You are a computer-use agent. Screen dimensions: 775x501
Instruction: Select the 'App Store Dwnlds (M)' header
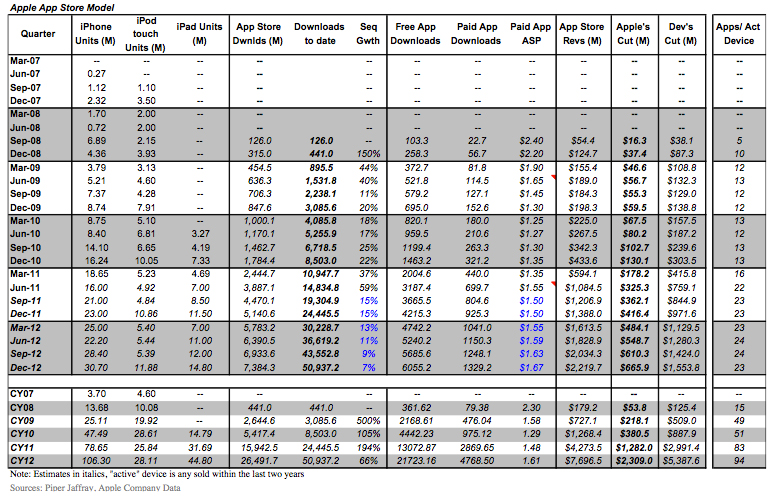(258, 34)
